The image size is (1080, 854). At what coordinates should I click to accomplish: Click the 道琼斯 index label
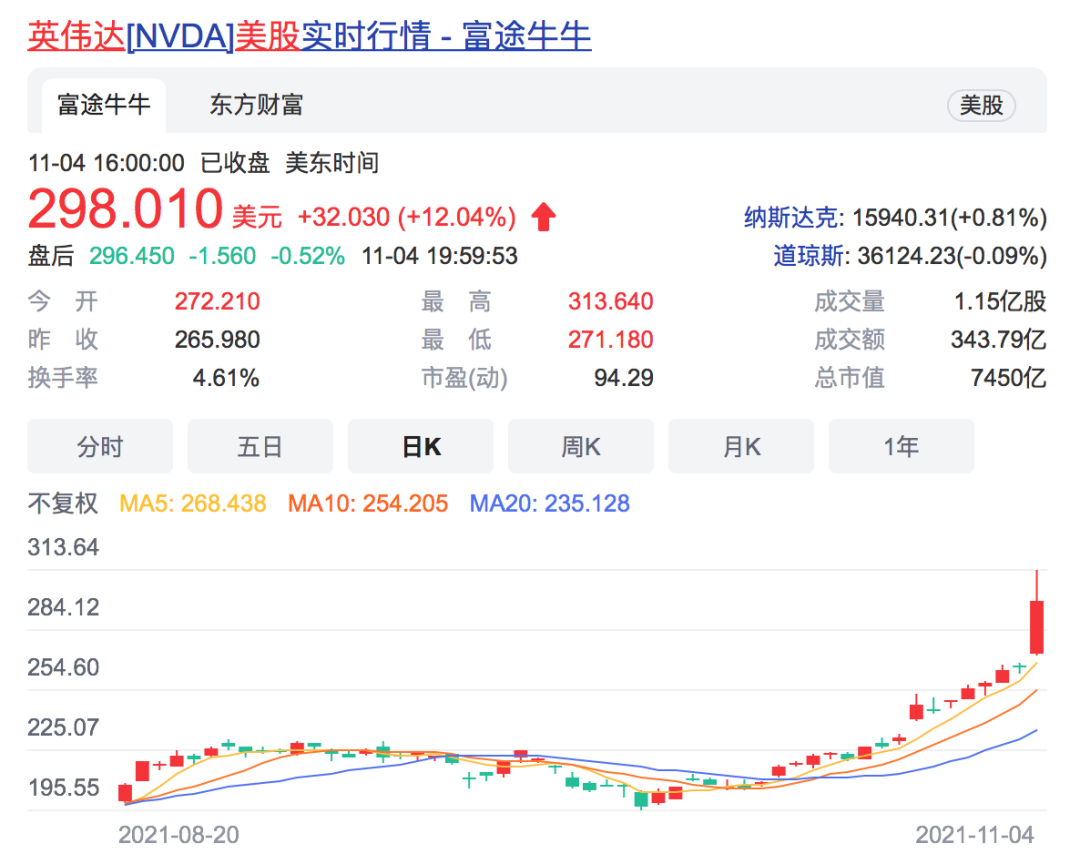(x=809, y=256)
